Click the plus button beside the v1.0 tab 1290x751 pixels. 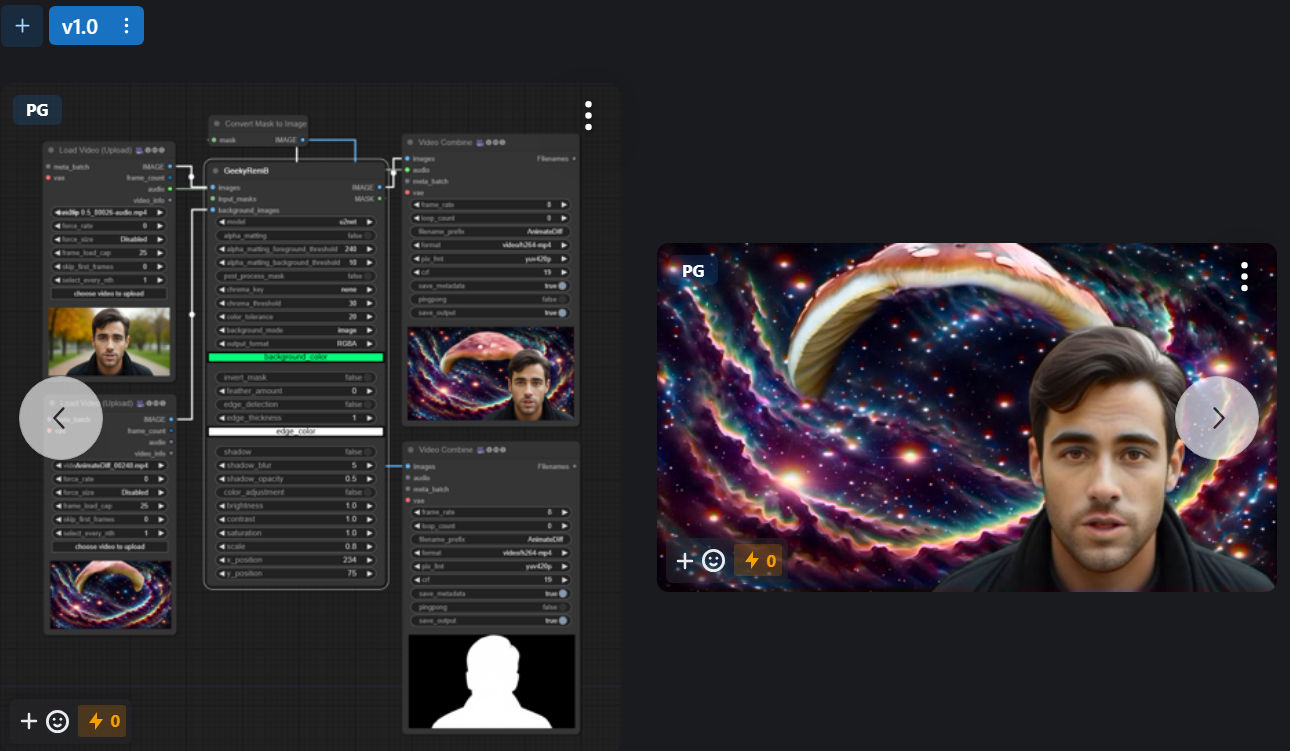pyautogui.click(x=22, y=26)
